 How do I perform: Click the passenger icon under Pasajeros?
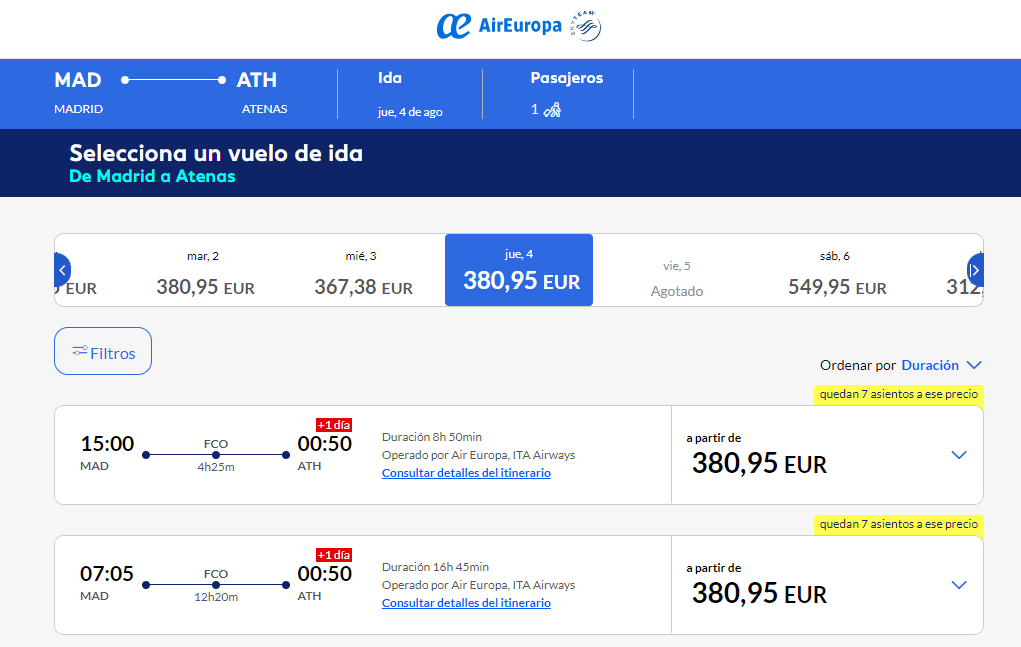tap(552, 109)
